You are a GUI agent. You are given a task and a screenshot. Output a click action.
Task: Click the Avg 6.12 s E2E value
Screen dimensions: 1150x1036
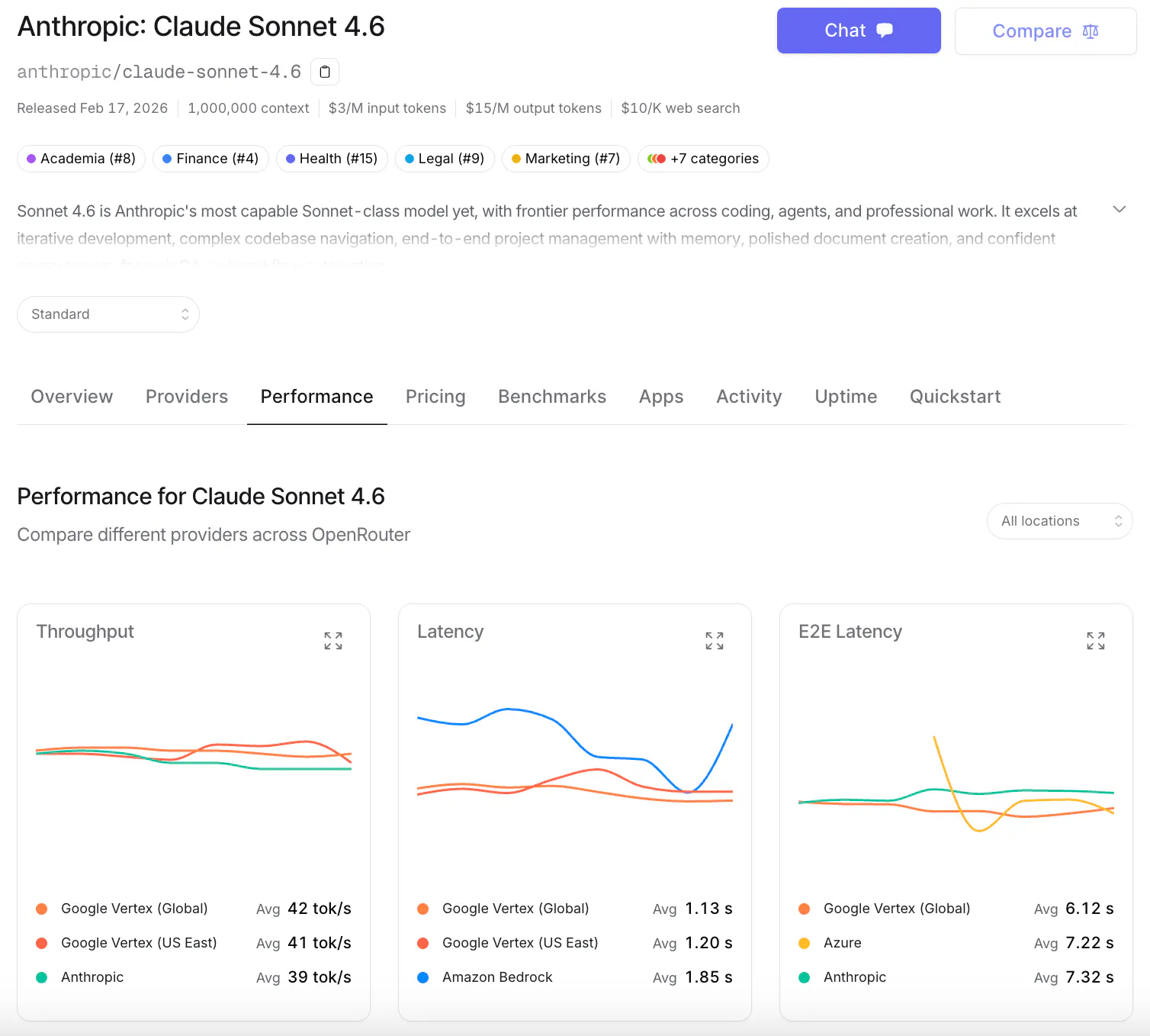pyautogui.click(x=1074, y=909)
